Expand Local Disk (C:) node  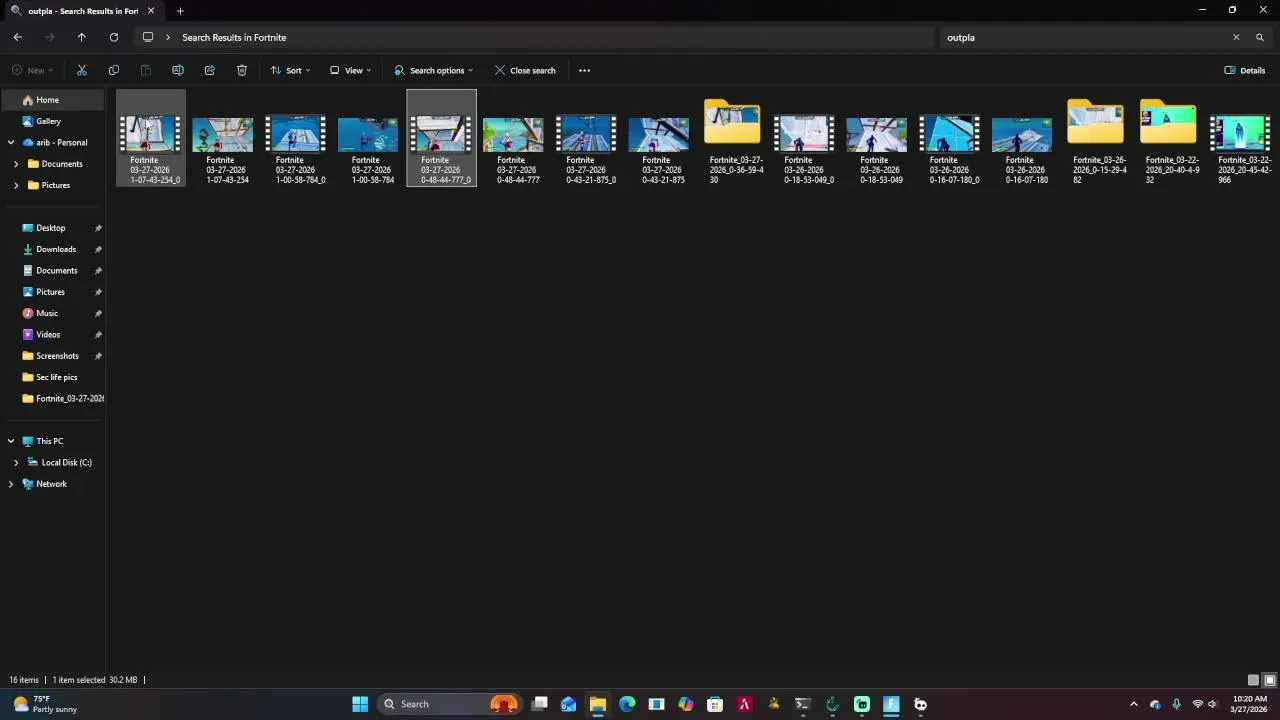point(16,462)
